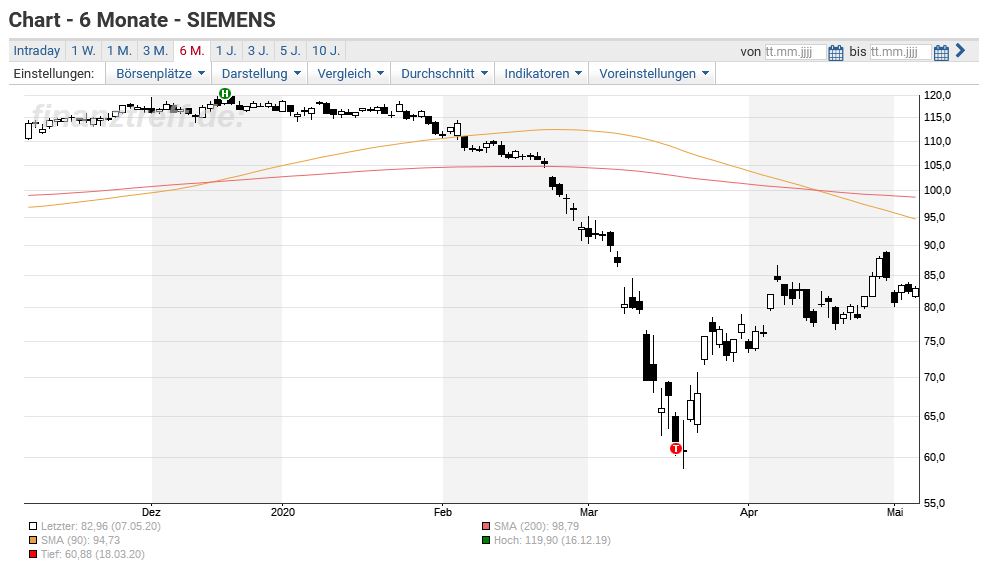Click the 'Dez' x-axis month label
This screenshot has height=575, width=988.
151,512
